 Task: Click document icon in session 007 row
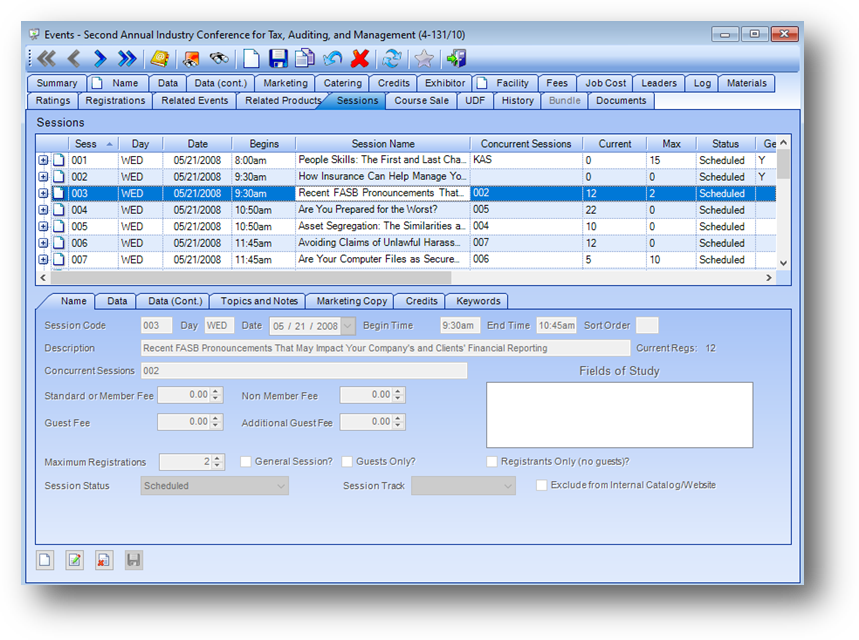(x=59, y=259)
